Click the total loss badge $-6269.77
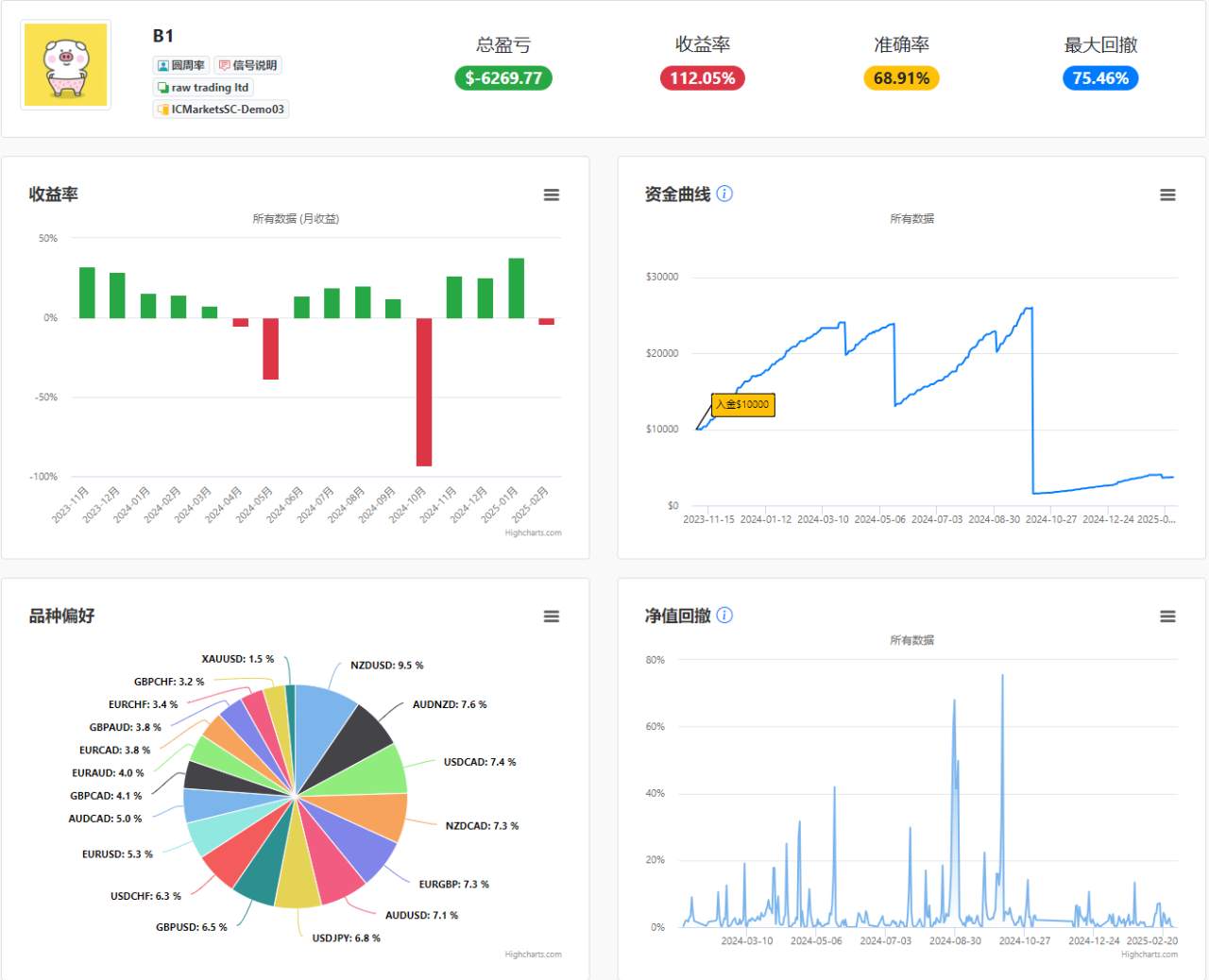1209x980 pixels. click(x=503, y=78)
